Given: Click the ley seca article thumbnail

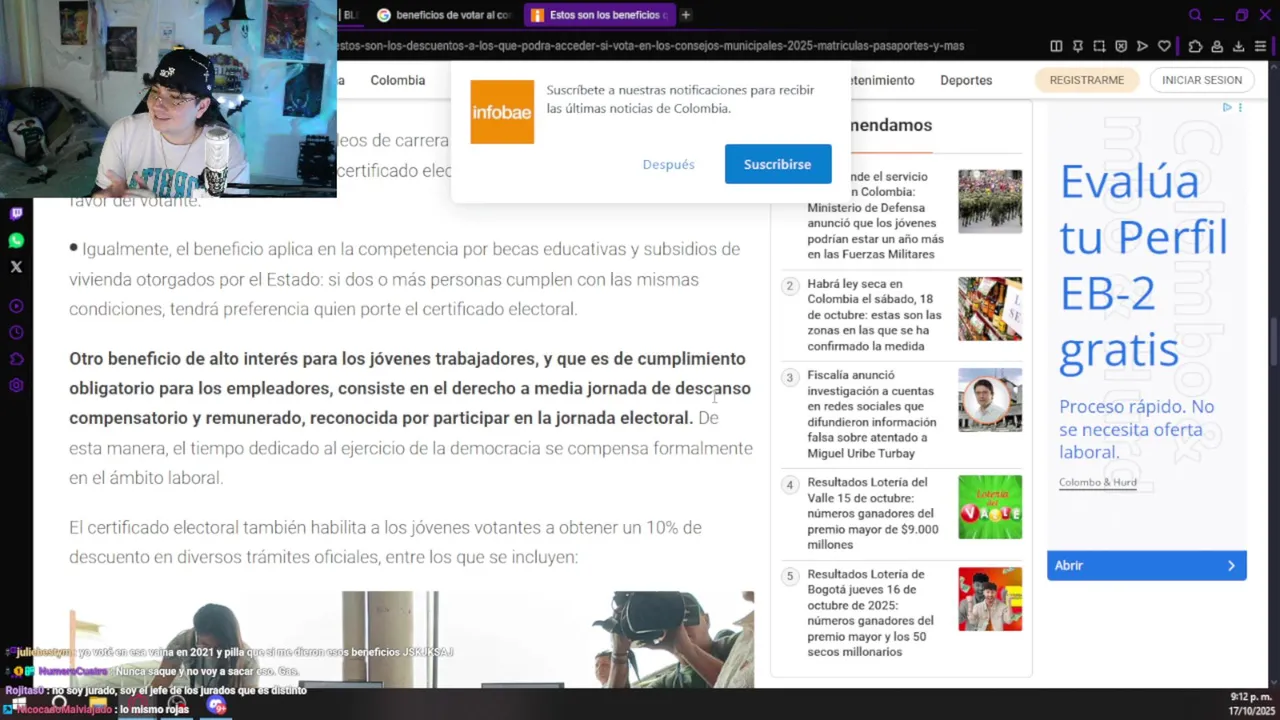Looking at the screenshot, I should [990, 309].
